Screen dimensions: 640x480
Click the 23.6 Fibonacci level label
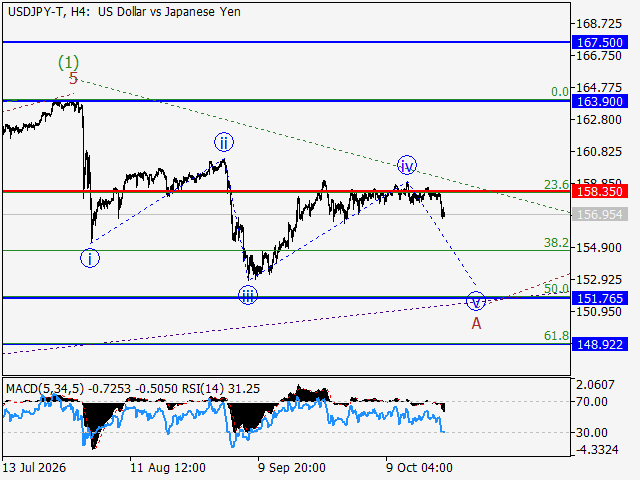(556, 185)
